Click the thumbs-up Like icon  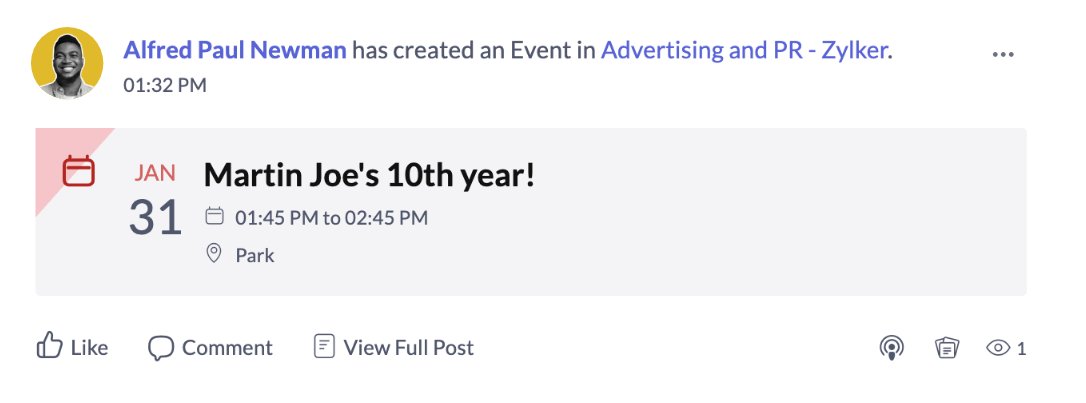point(49,346)
